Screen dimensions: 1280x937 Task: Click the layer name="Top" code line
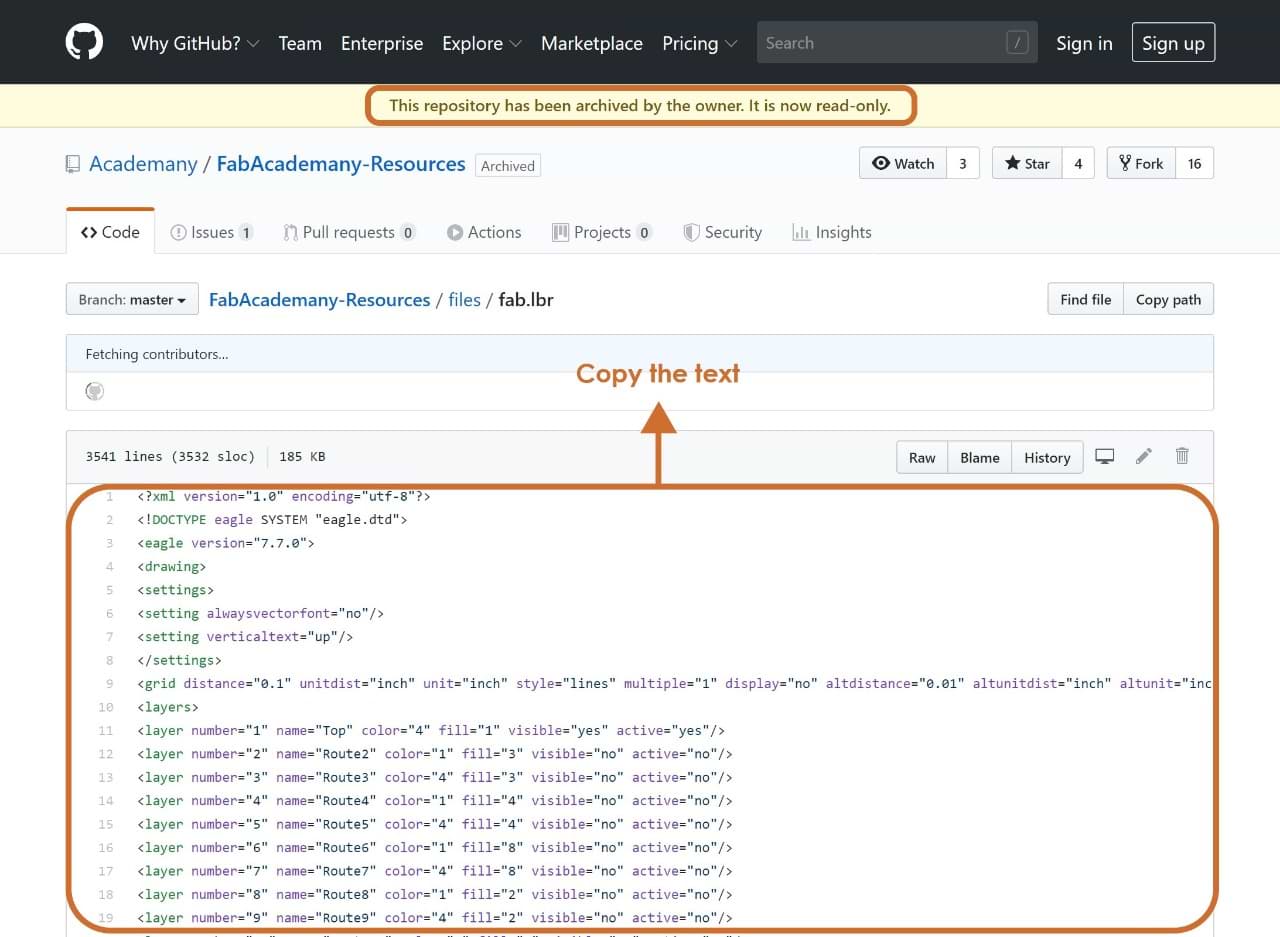coord(431,730)
